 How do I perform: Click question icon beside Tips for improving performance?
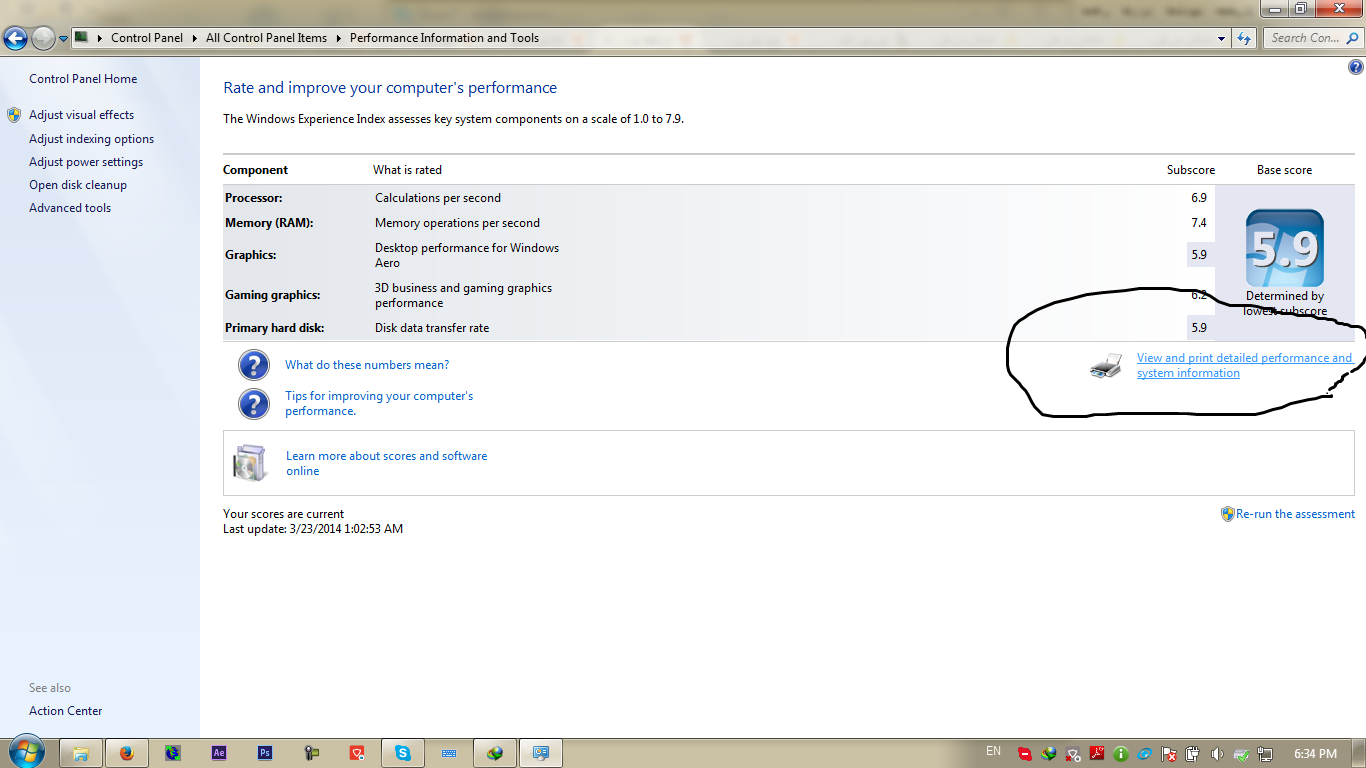coord(254,403)
